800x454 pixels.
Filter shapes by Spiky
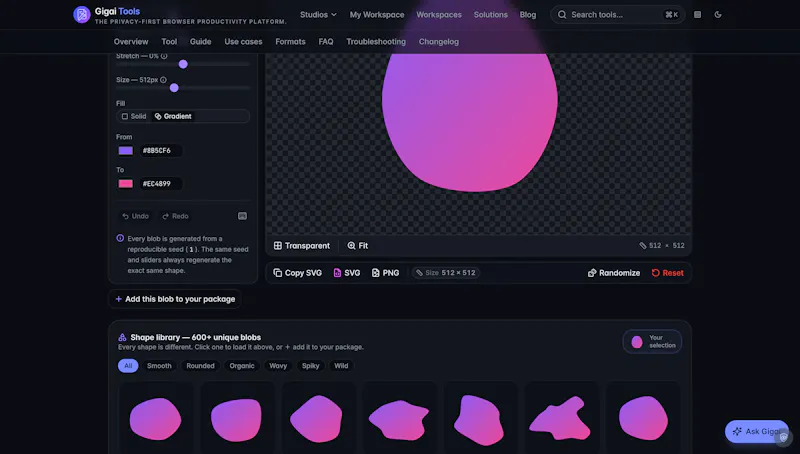[310, 366]
